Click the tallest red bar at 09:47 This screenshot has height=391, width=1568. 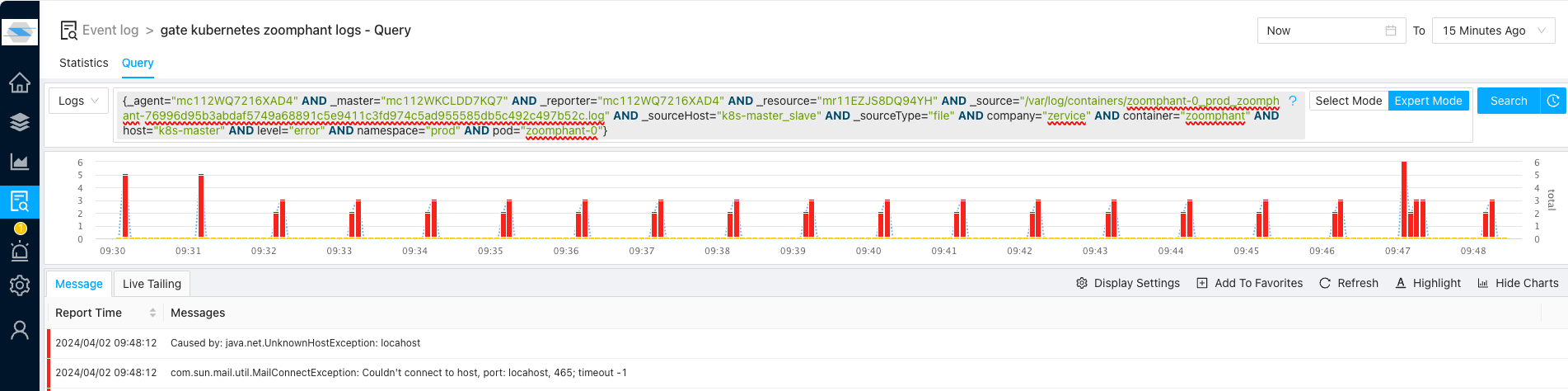click(1404, 198)
